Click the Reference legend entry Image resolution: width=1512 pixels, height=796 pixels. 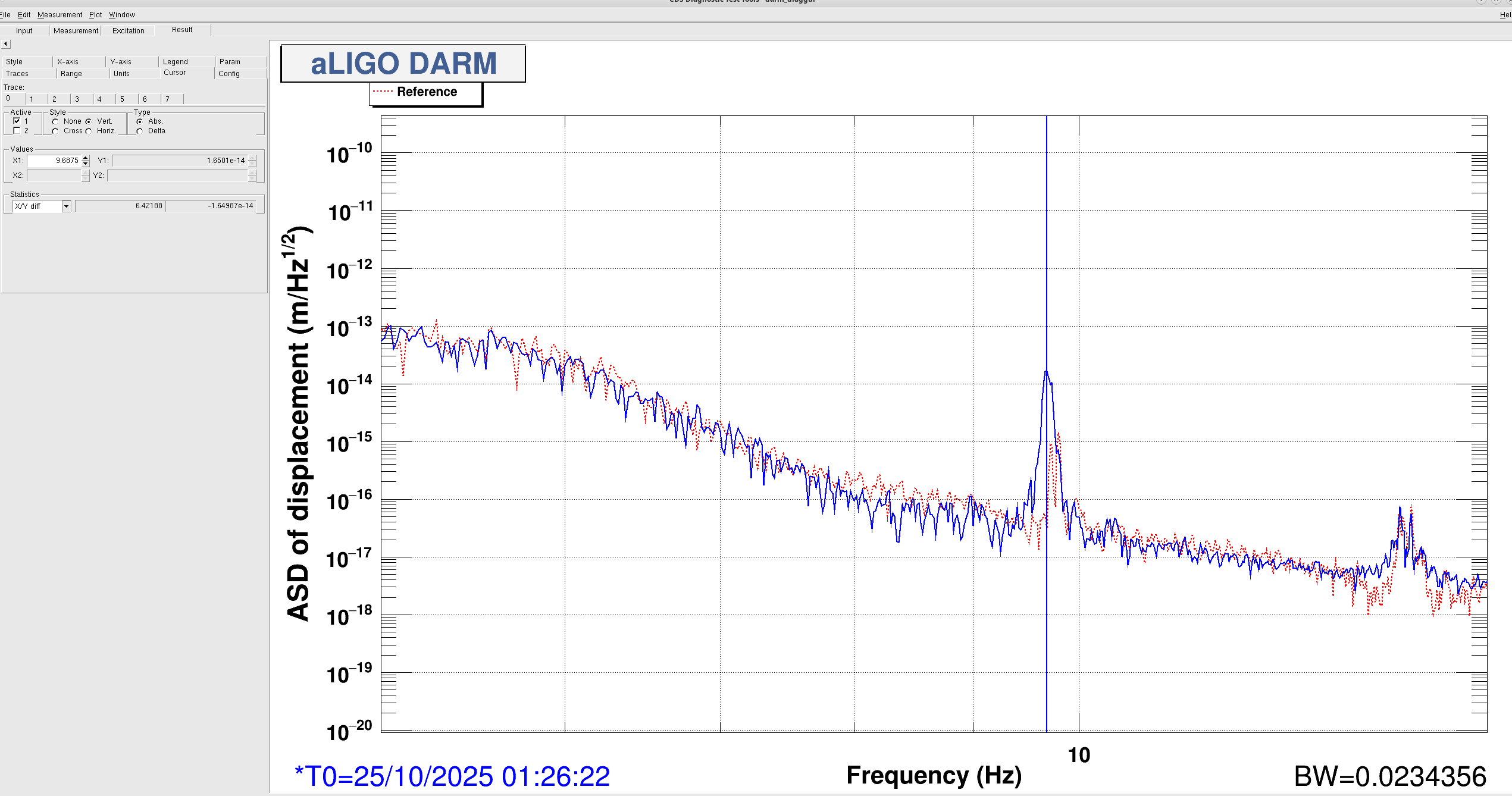pos(426,92)
